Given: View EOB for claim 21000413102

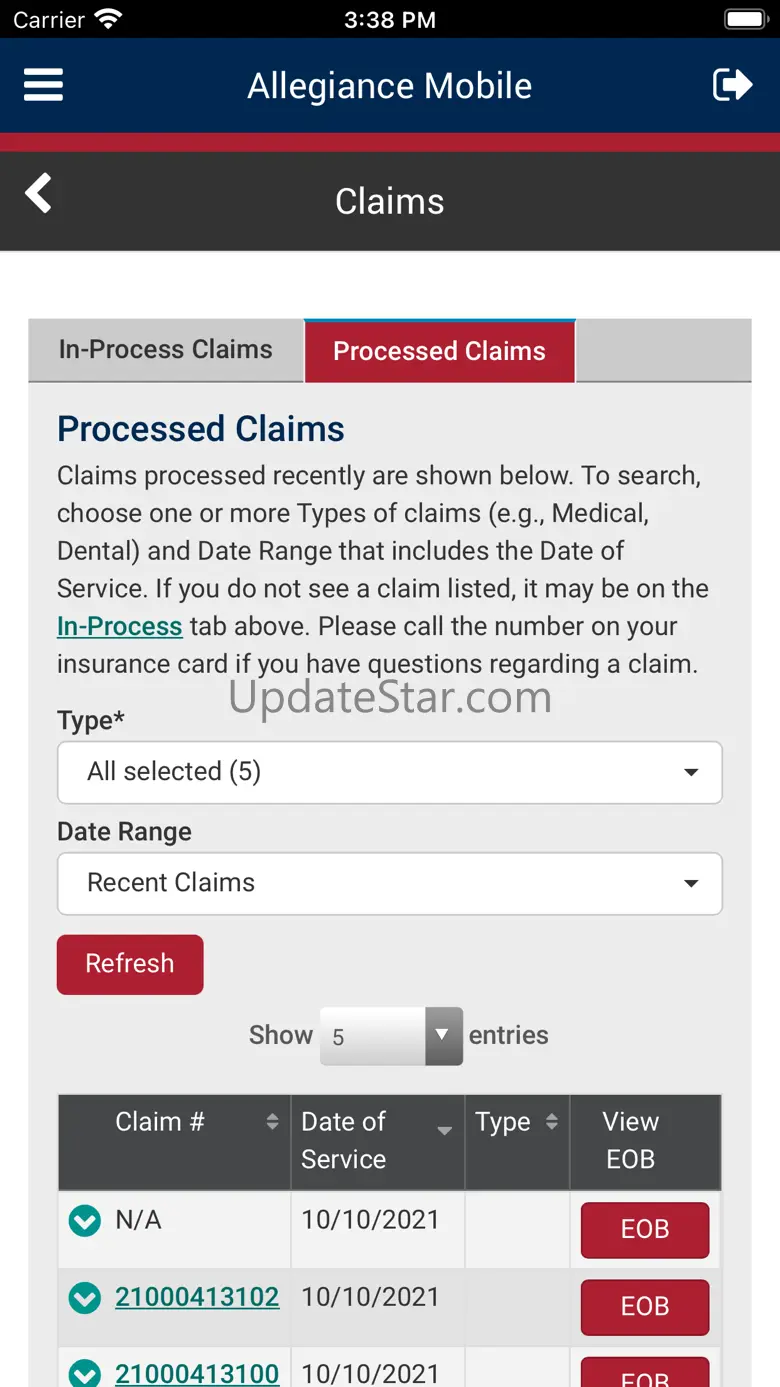Looking at the screenshot, I should click(x=644, y=1306).
